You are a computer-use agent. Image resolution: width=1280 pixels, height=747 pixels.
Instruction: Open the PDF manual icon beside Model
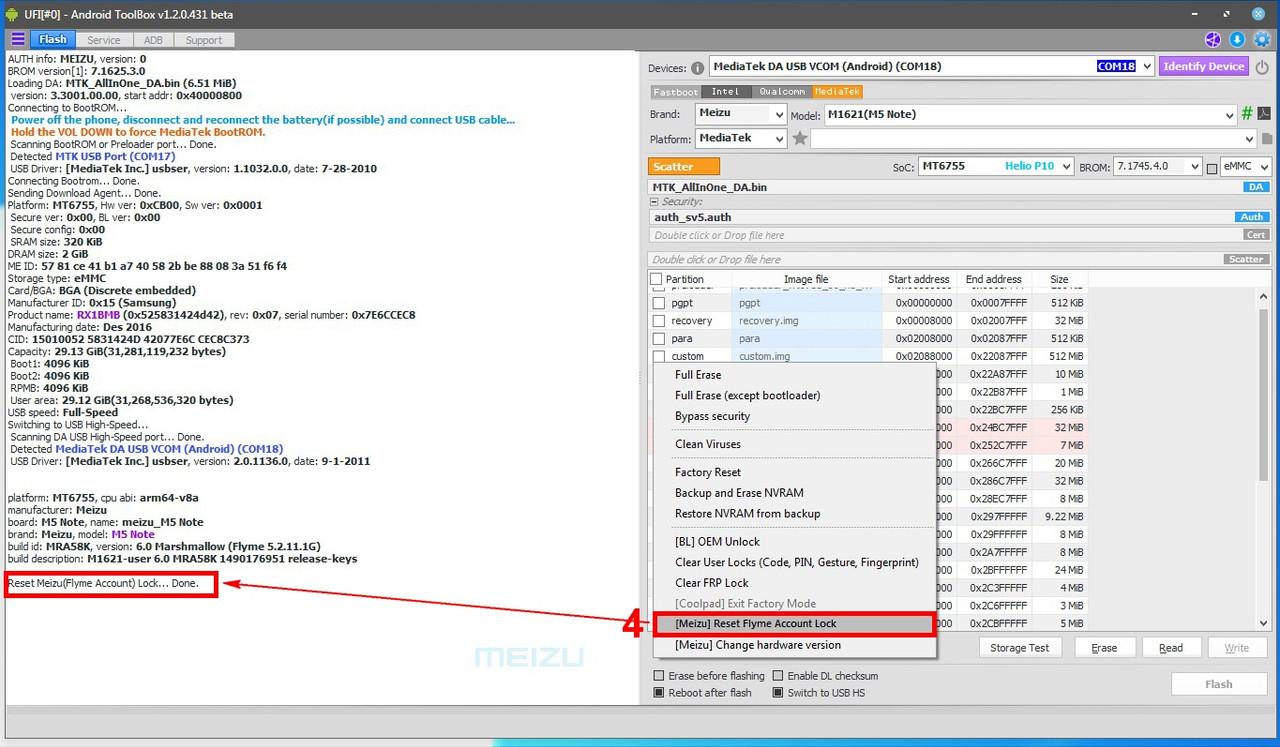tap(1264, 114)
